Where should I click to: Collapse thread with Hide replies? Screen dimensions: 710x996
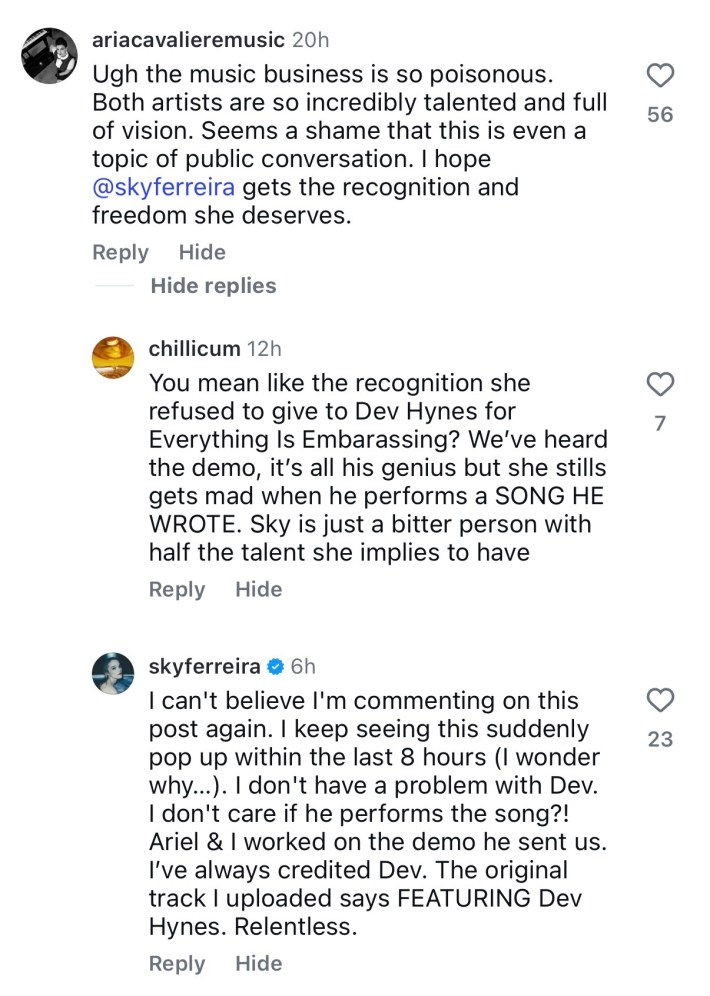coord(213,286)
